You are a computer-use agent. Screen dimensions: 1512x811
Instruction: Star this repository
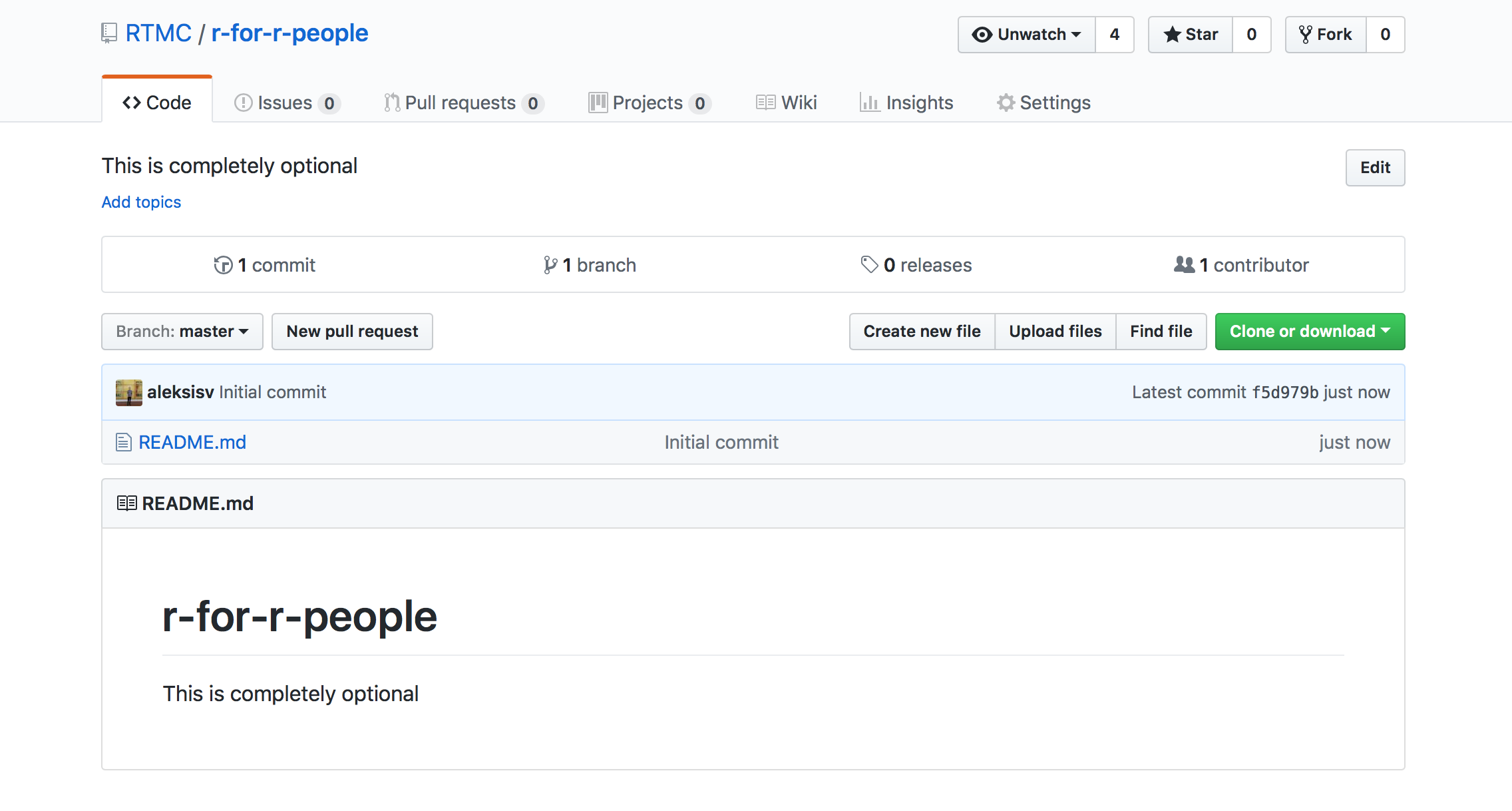(x=1191, y=35)
